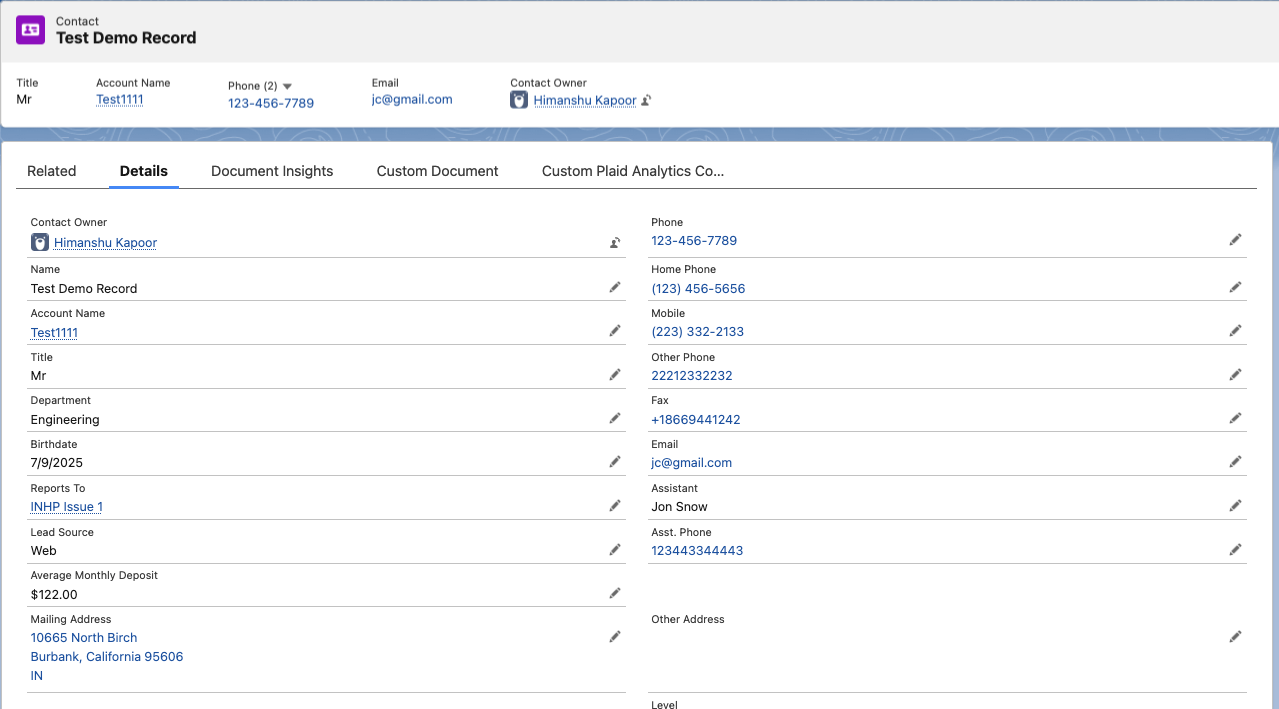This screenshot has width=1279, height=709.
Task: Open Custom Plaid Analytics tab
Action: coord(633,171)
